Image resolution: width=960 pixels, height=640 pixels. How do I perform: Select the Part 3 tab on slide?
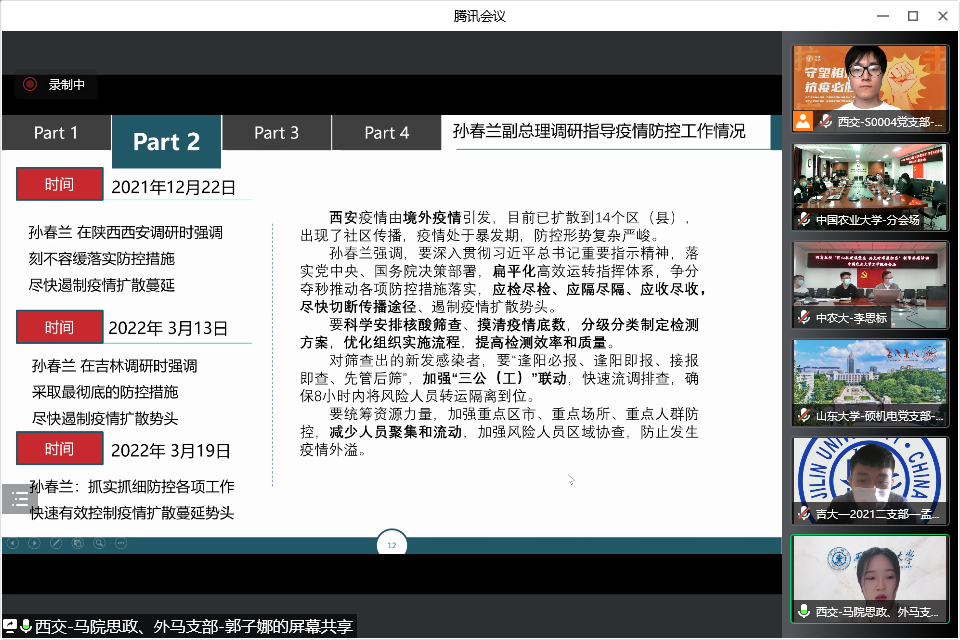point(276,133)
